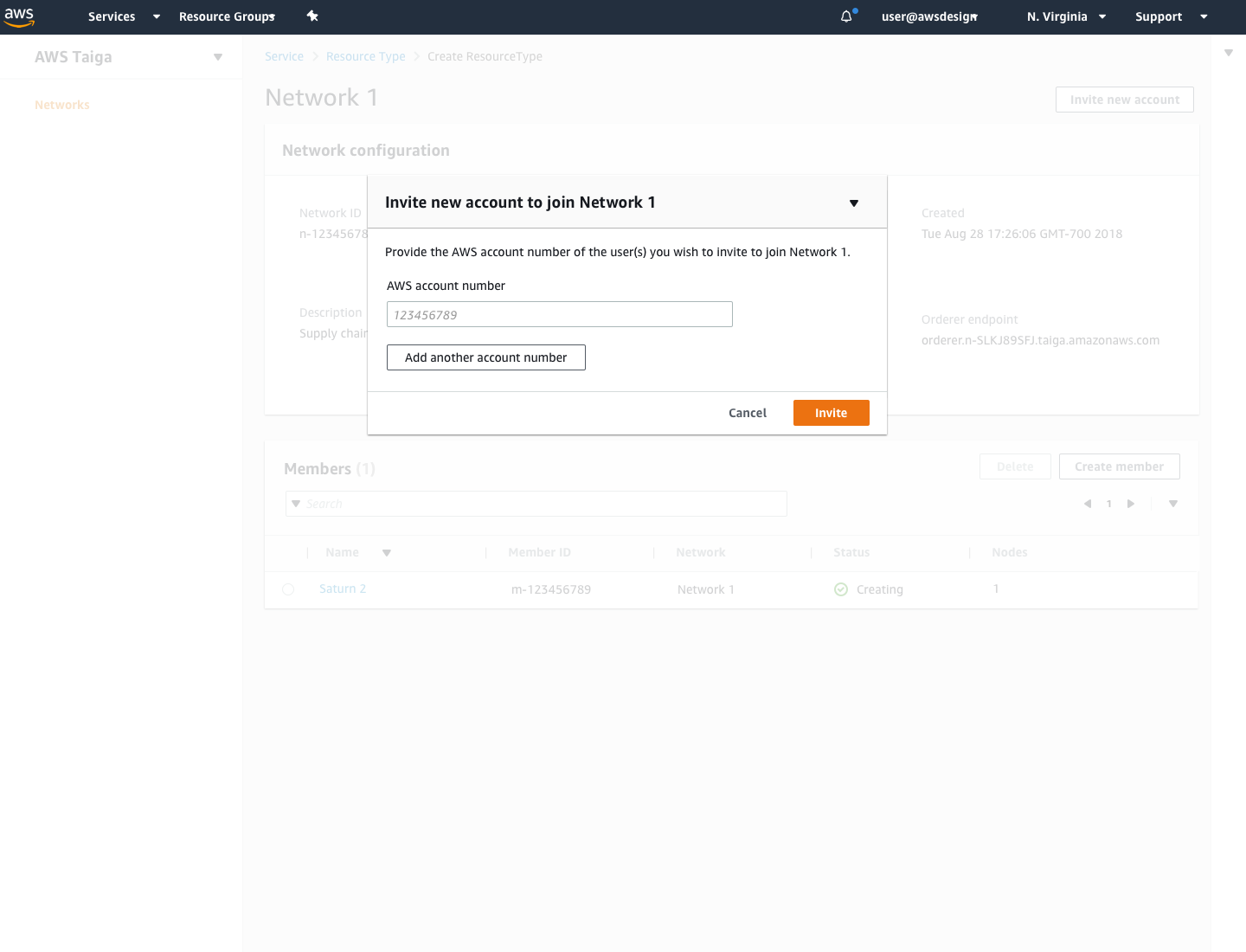
Task: Go to Resource Type breadcrumb
Action: 365,56
